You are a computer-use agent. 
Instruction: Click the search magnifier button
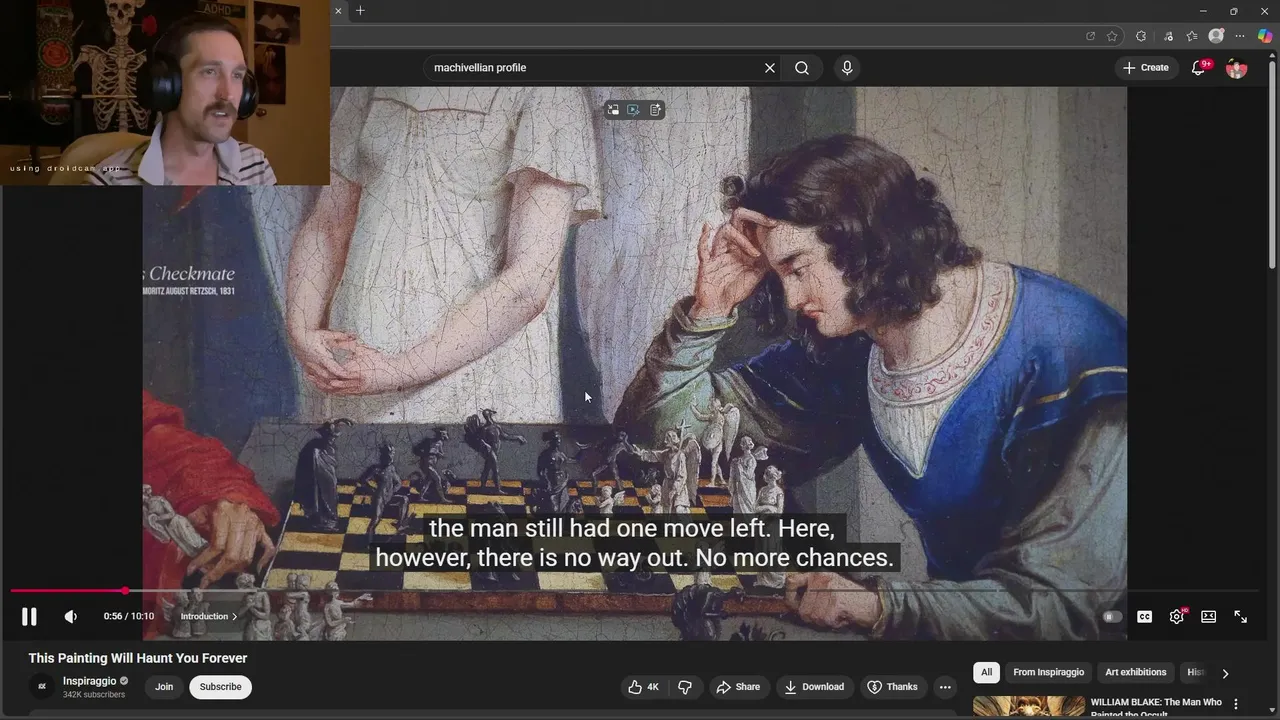(802, 68)
